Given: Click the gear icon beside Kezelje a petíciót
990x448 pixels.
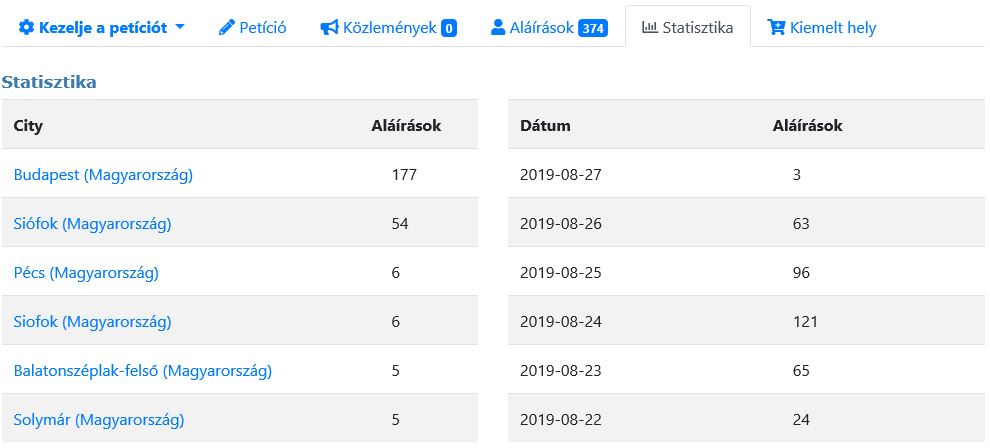Looking at the screenshot, I should click(26, 28).
